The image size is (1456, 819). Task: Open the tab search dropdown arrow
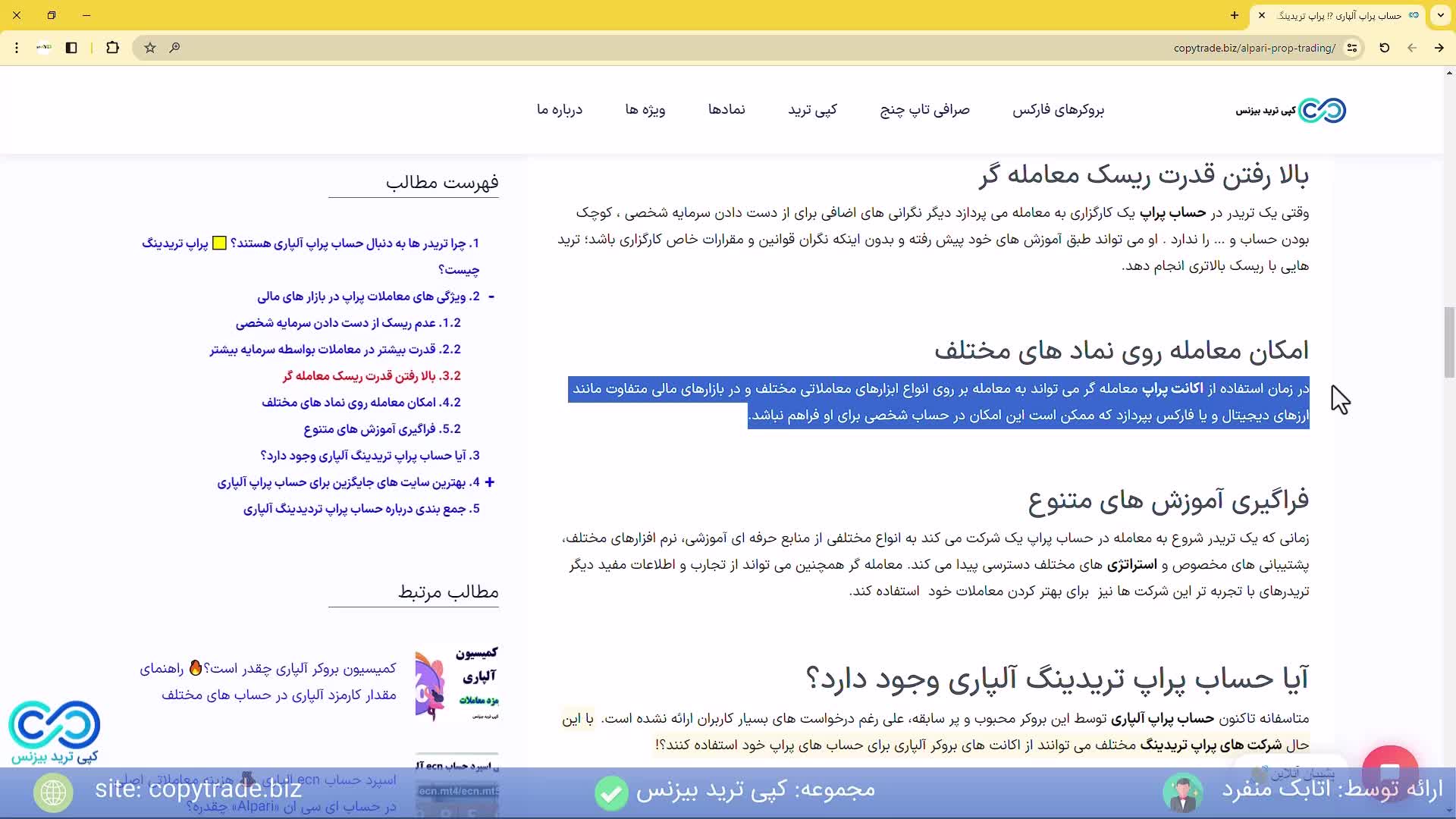1440,15
